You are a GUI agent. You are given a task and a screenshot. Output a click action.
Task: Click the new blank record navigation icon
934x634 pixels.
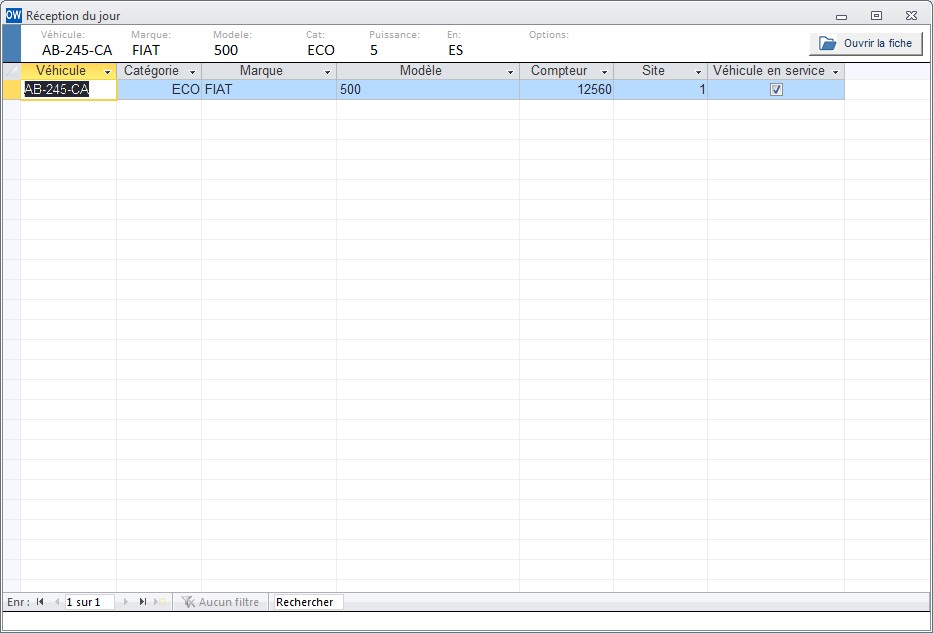(160, 602)
